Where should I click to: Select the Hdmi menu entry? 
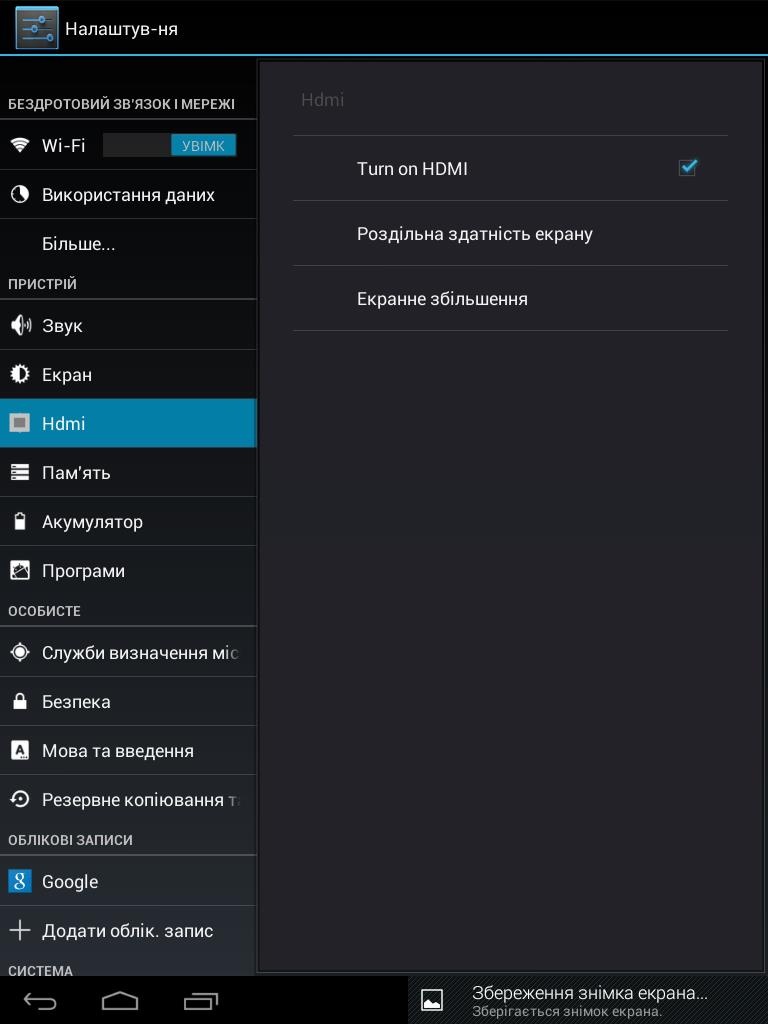(128, 423)
